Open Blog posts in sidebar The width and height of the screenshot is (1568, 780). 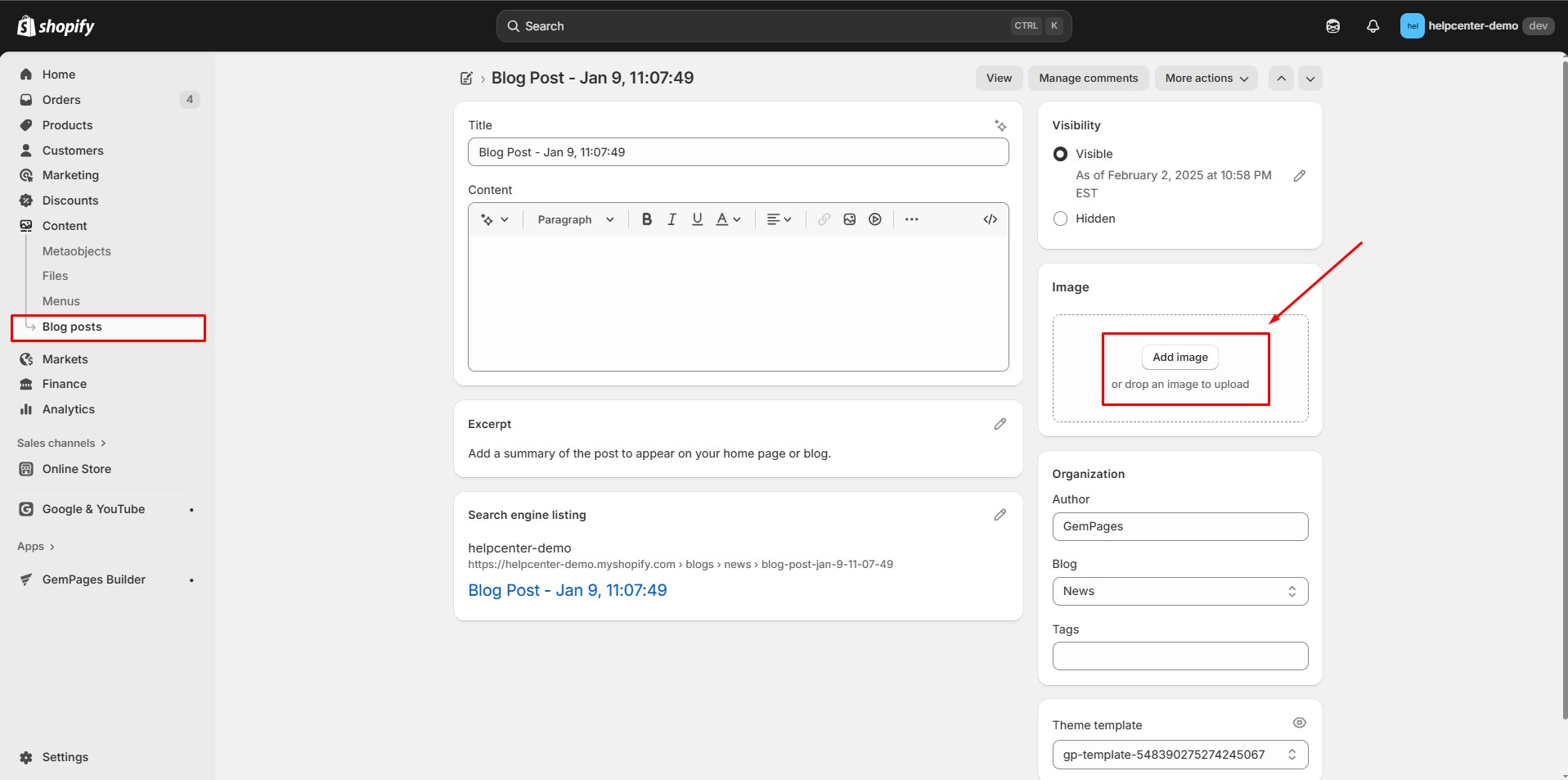click(x=72, y=327)
